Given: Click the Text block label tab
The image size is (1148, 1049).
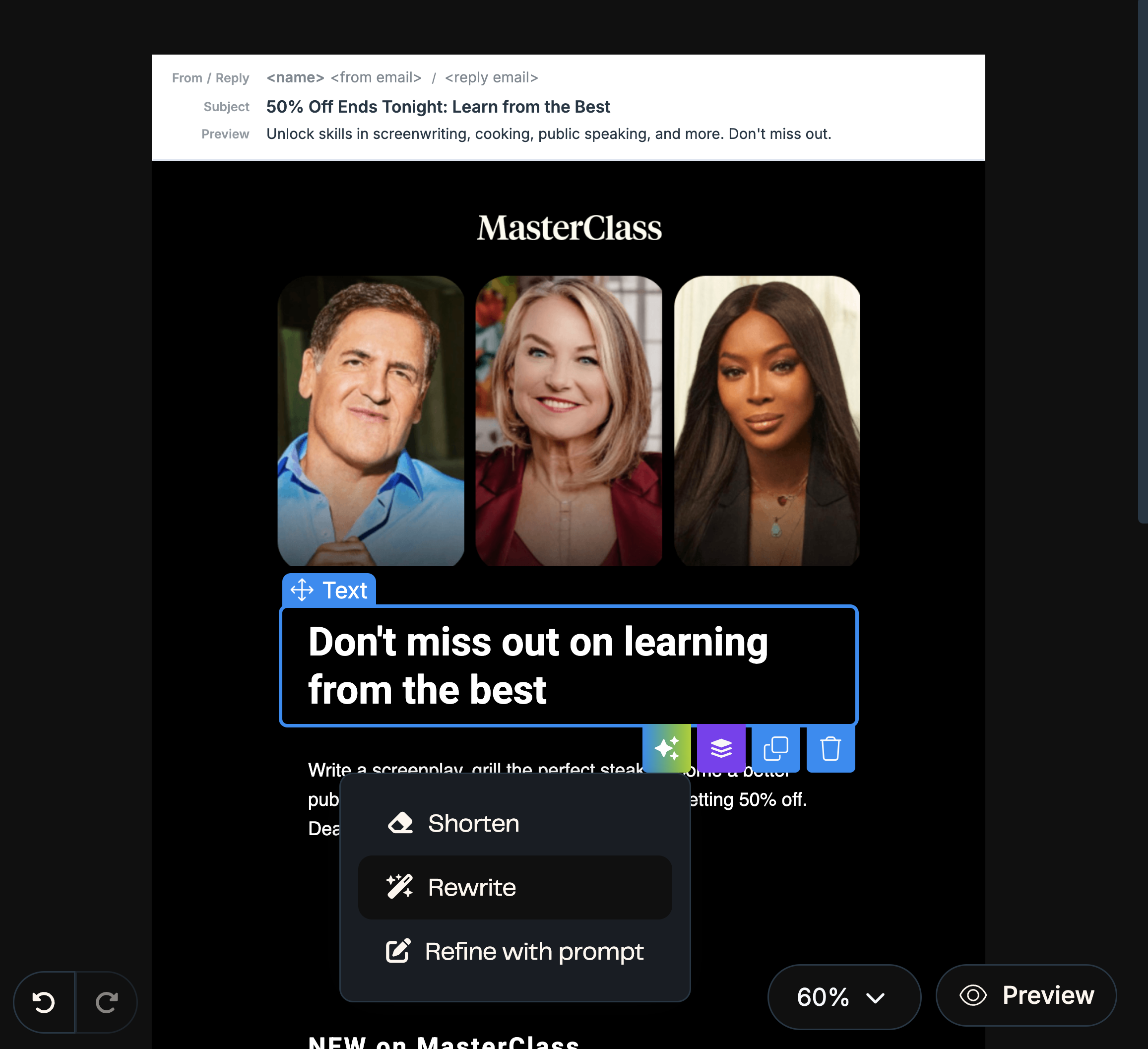Looking at the screenshot, I should (329, 590).
